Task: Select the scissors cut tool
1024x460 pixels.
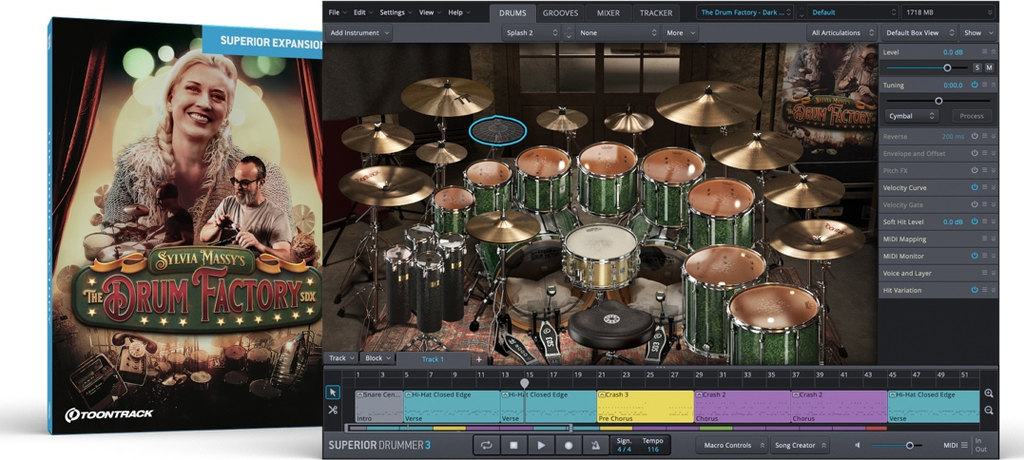Action: (x=333, y=410)
